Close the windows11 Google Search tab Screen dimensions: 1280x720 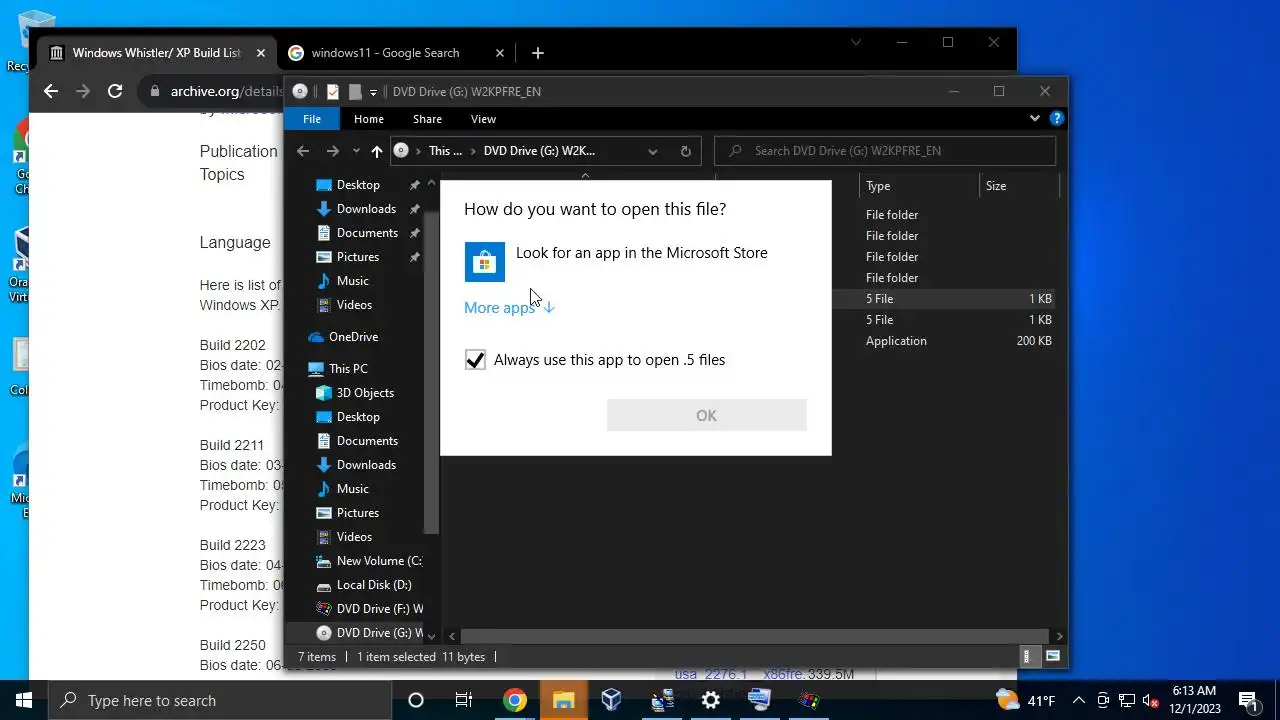click(x=500, y=53)
